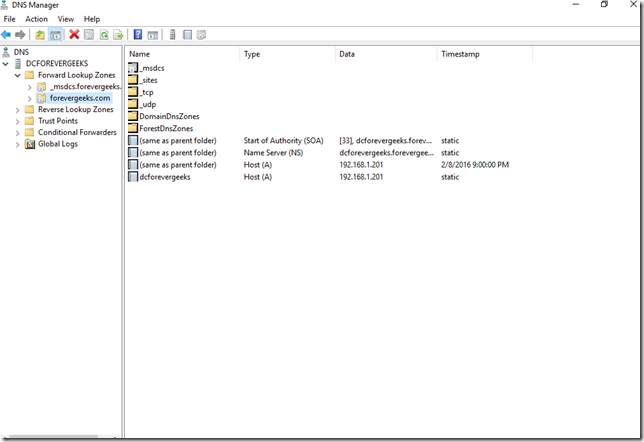Expand the Trust Points node

(19, 121)
